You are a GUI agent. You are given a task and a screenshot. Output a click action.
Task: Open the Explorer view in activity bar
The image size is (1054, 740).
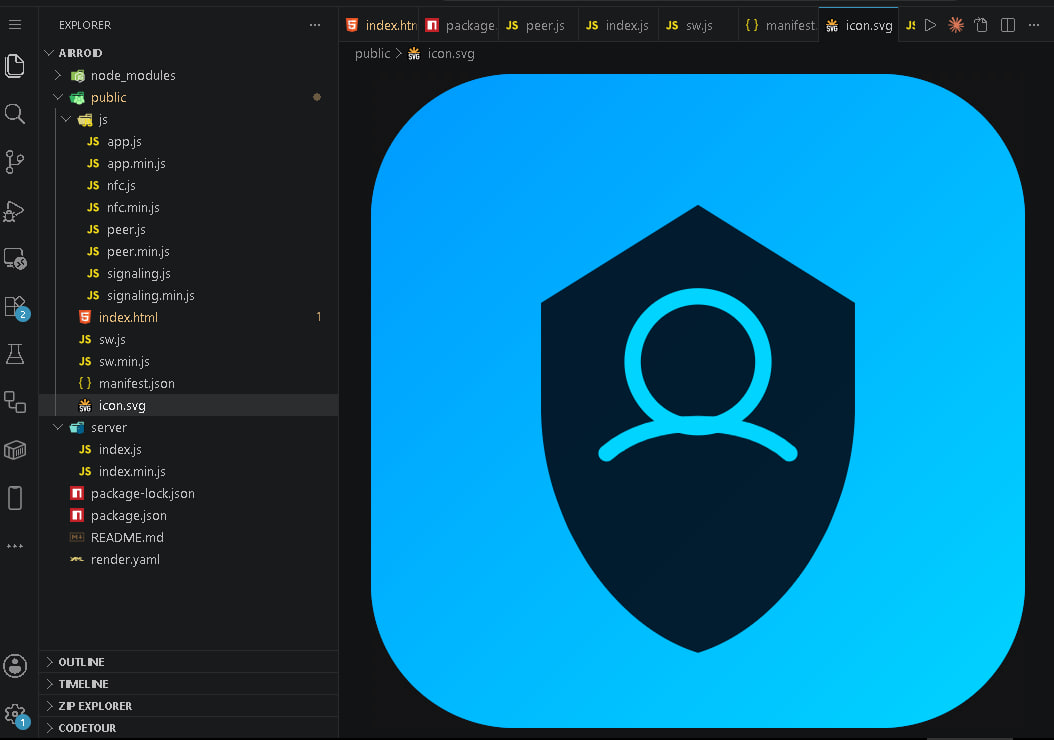click(15, 66)
